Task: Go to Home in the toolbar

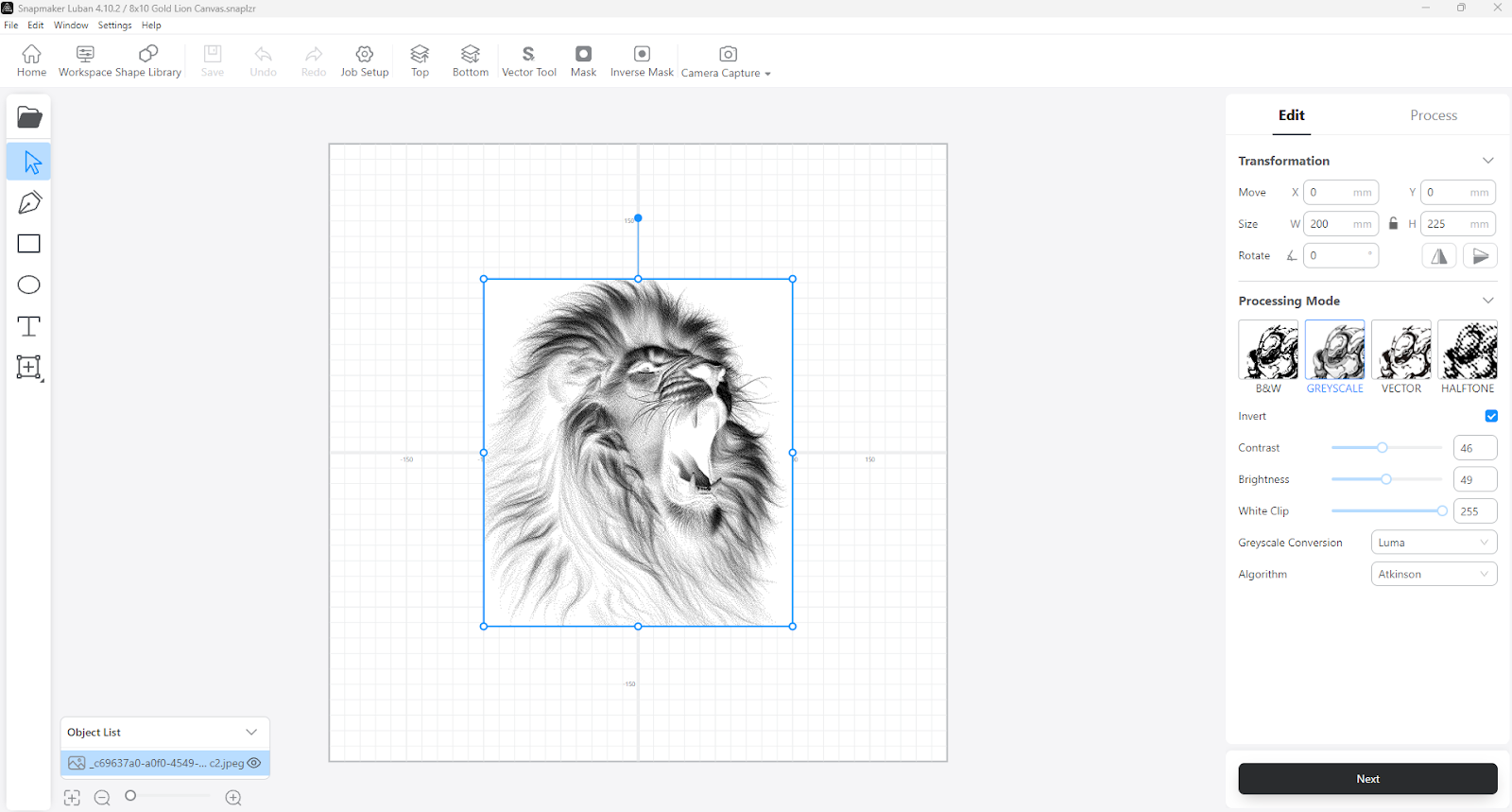Action: pos(31,60)
